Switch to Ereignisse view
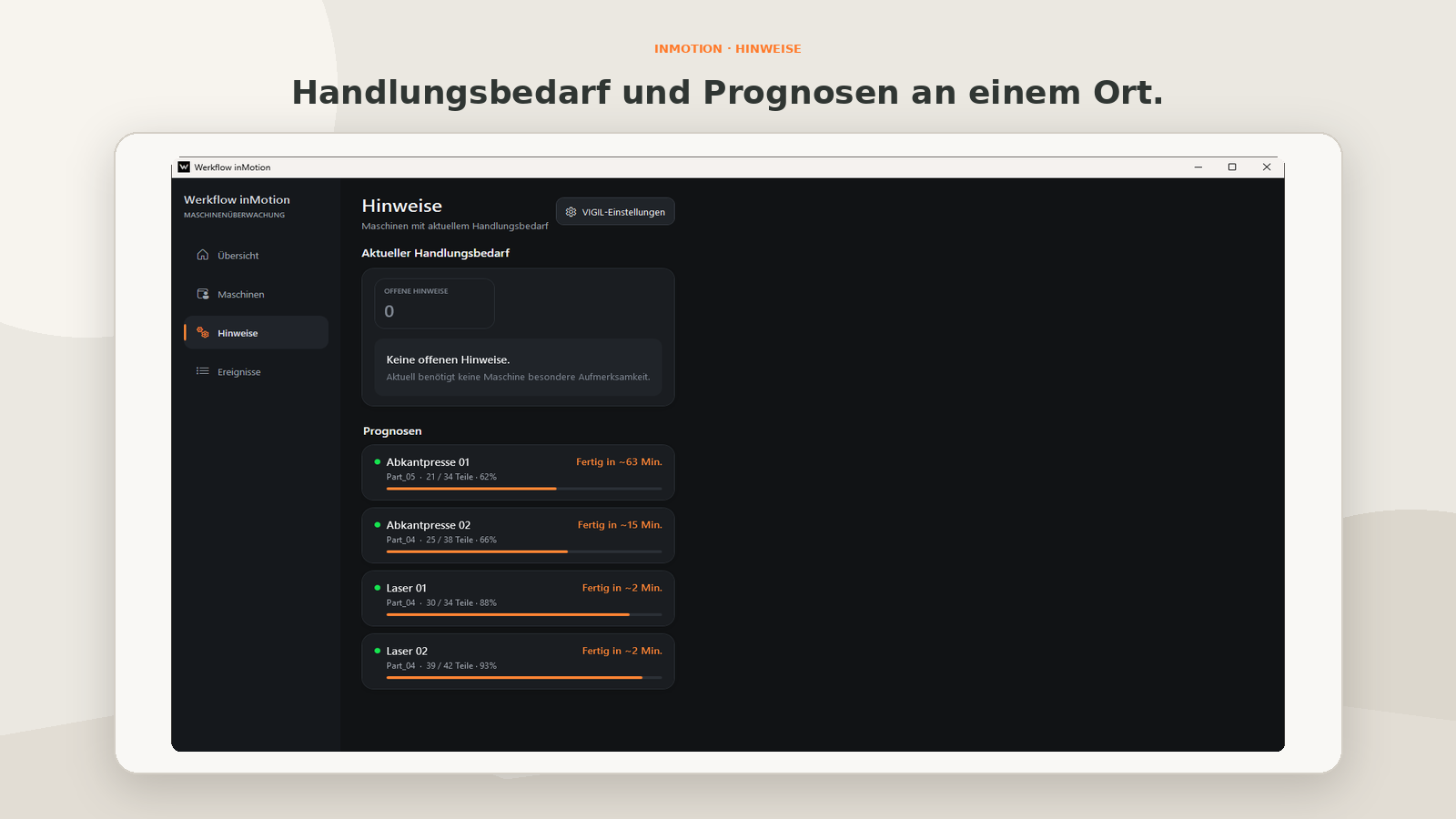The image size is (1456, 819). pyautogui.click(x=256, y=371)
